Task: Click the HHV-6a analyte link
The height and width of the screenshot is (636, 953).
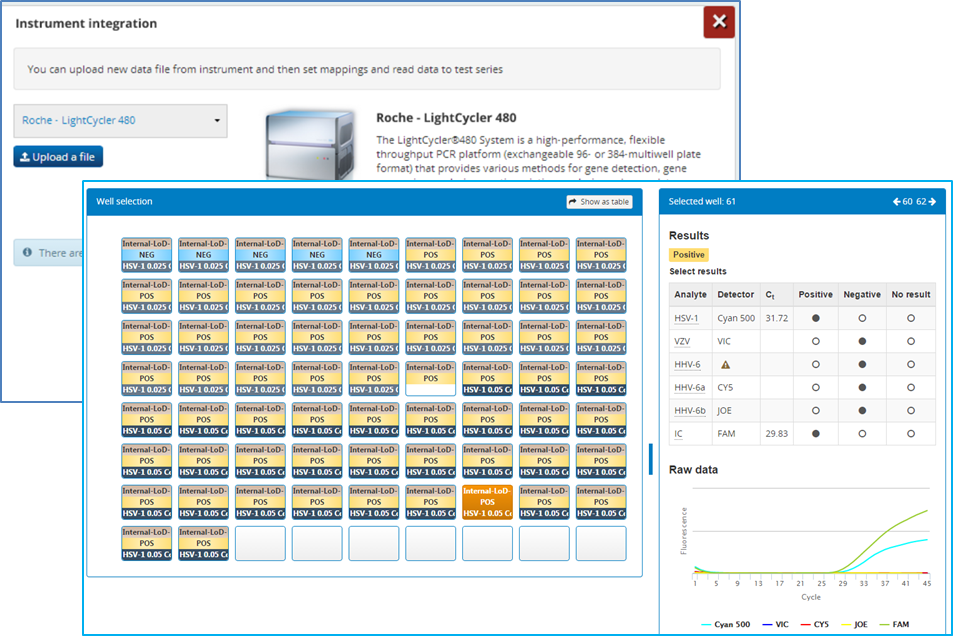Action: click(689, 387)
